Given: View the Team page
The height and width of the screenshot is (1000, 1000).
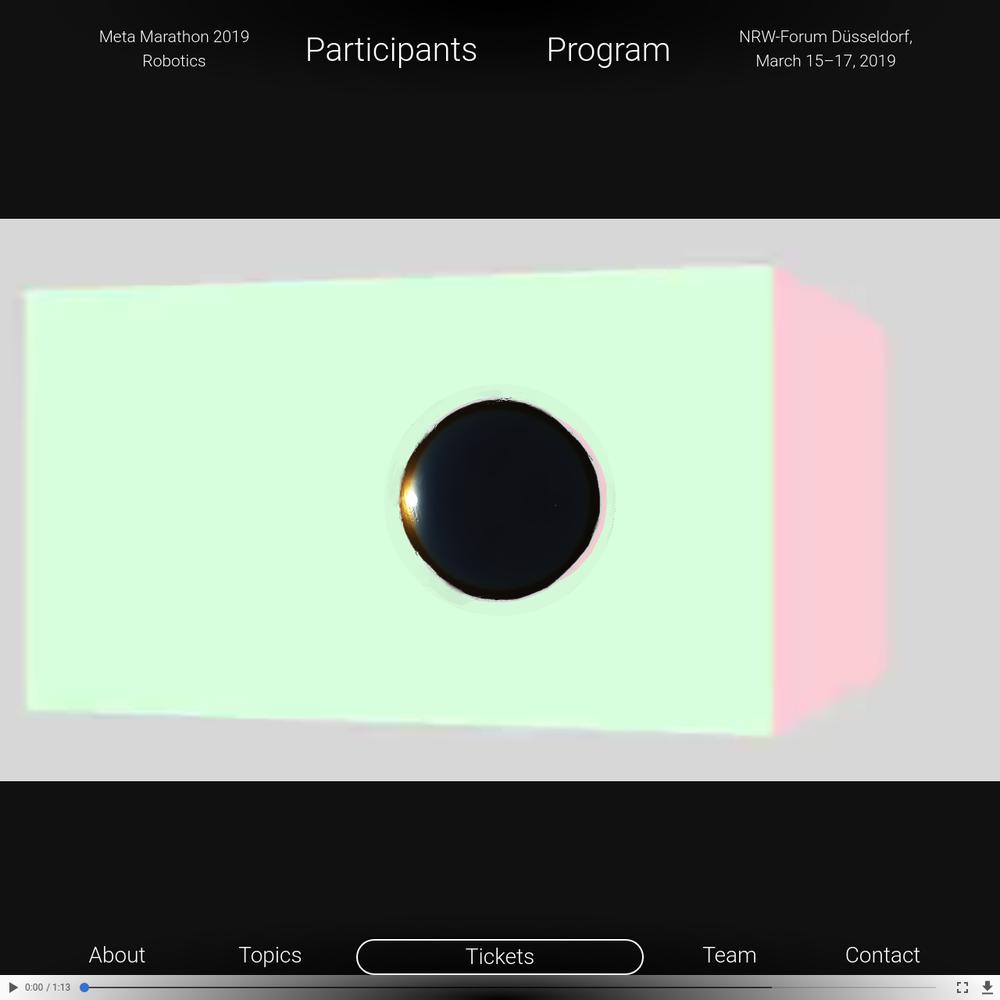Looking at the screenshot, I should 730,955.
